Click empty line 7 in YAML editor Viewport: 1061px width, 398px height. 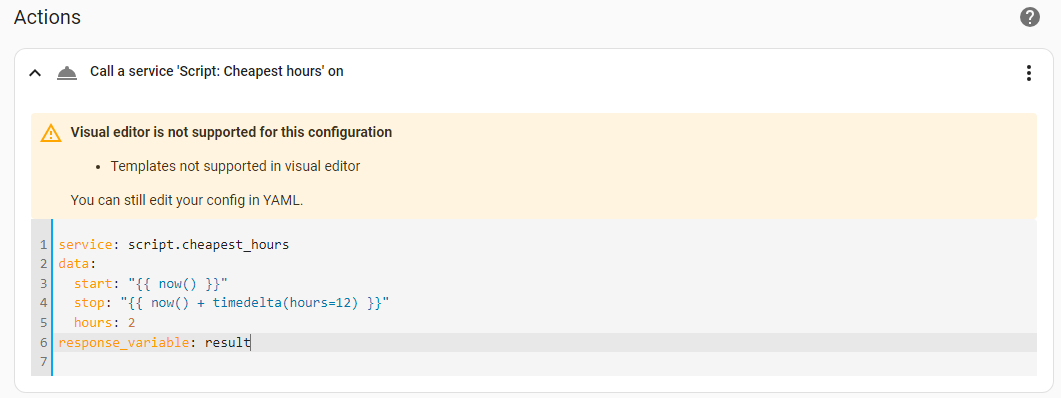[x=544, y=361]
